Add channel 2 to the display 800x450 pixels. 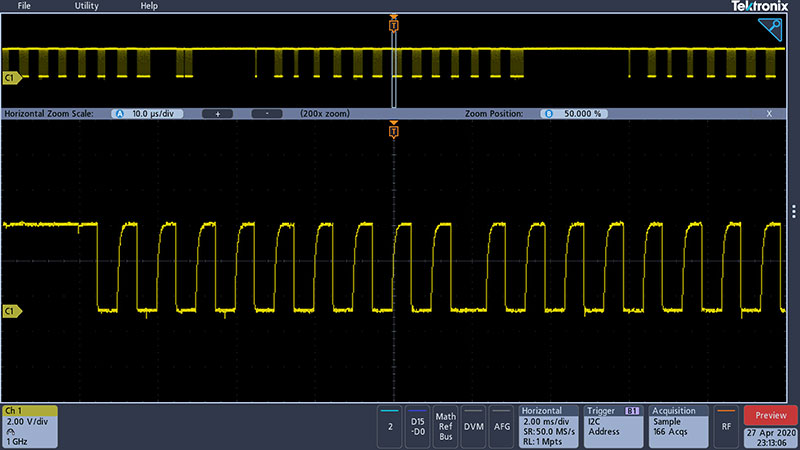click(389, 425)
